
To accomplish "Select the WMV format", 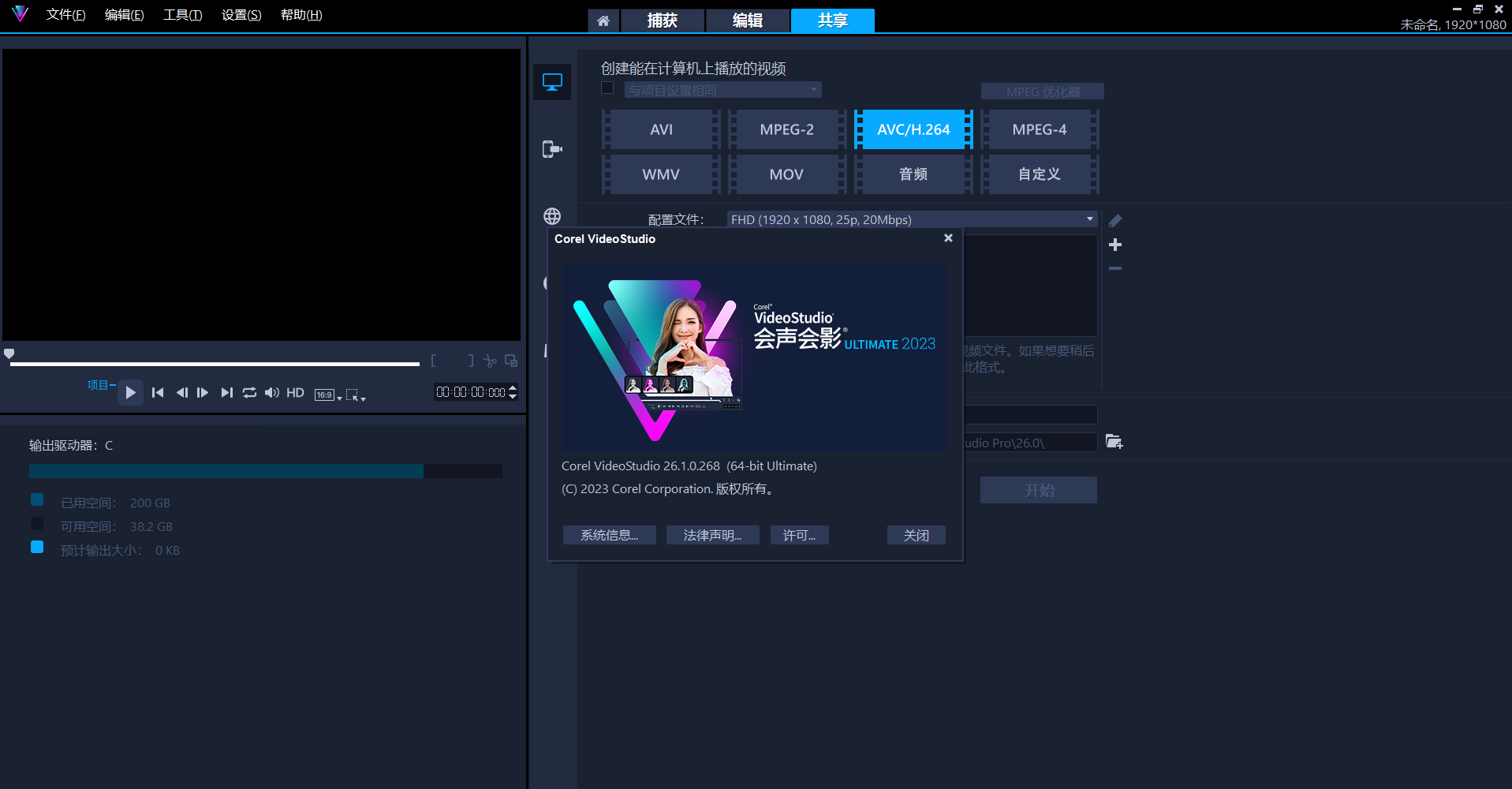I will [661, 174].
